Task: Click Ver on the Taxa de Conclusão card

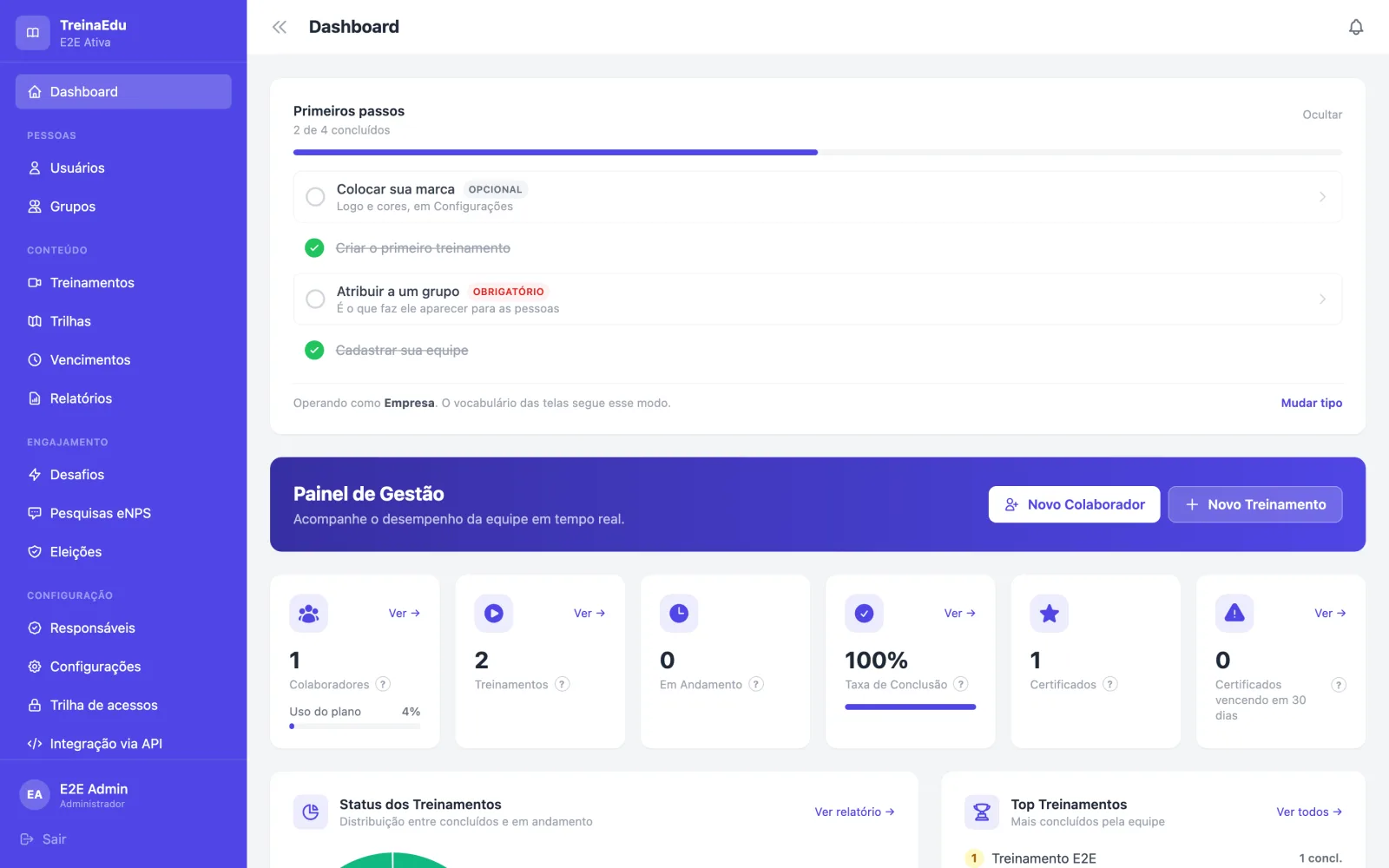Action: pos(960,614)
